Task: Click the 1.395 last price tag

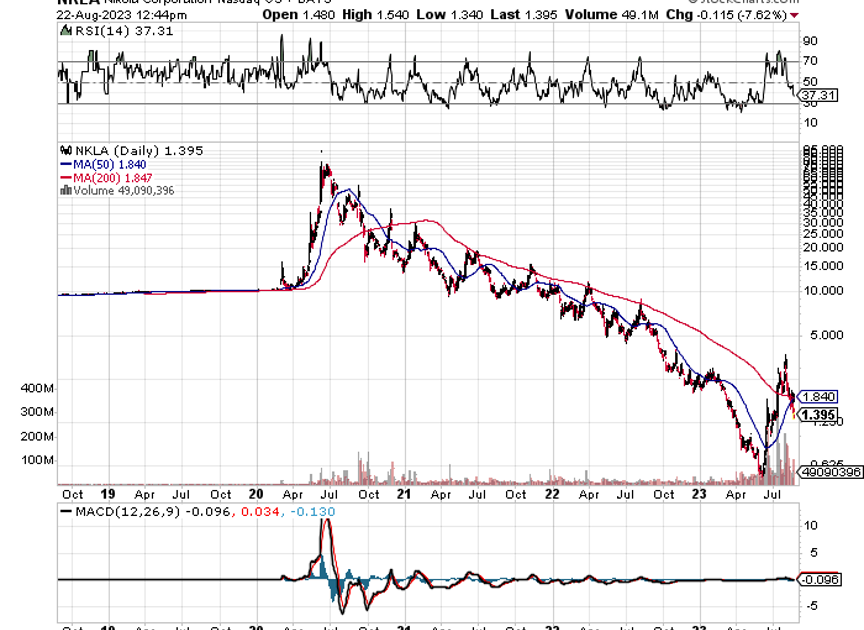Action: [818, 414]
